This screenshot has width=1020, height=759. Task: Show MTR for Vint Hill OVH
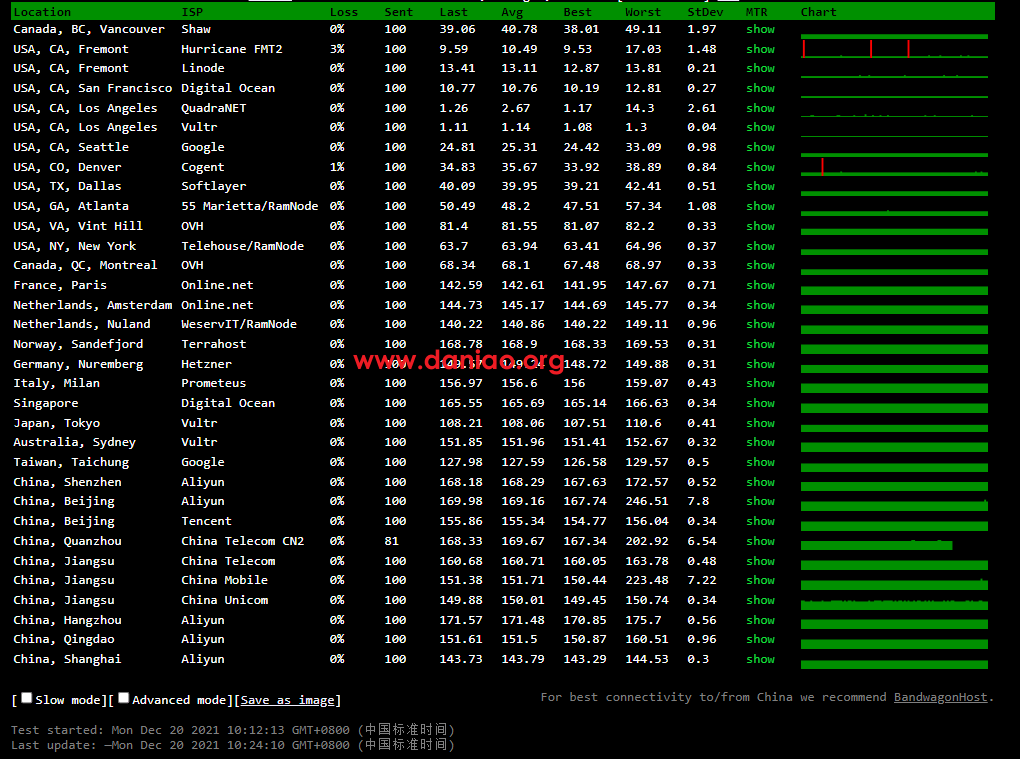coord(760,226)
